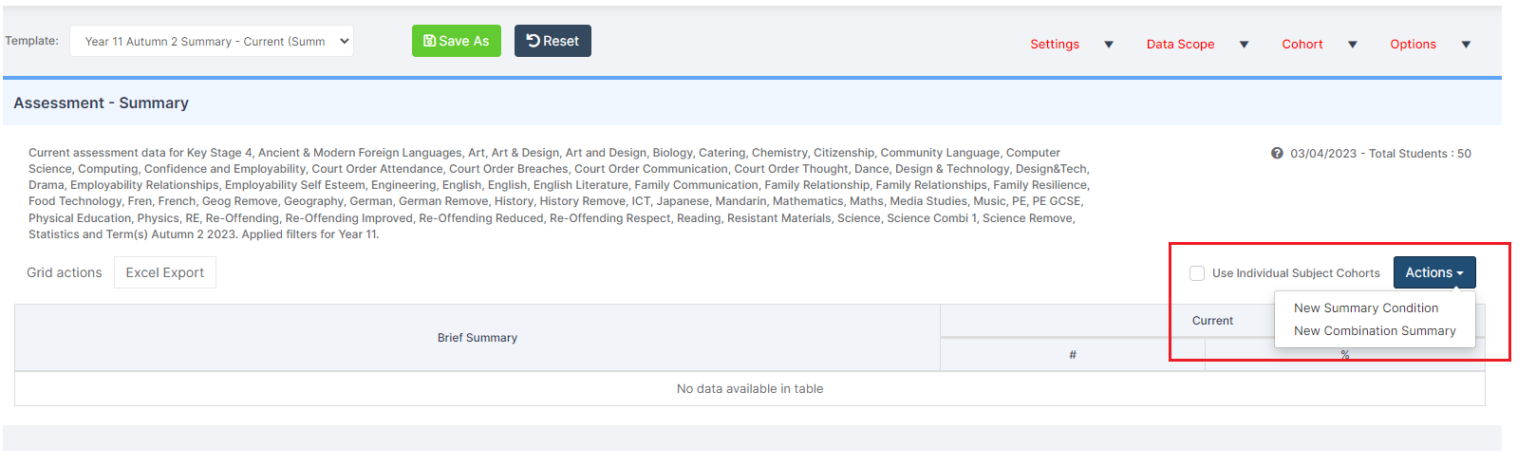
Task: Toggle the Actions dropdown button
Action: [x=1434, y=273]
